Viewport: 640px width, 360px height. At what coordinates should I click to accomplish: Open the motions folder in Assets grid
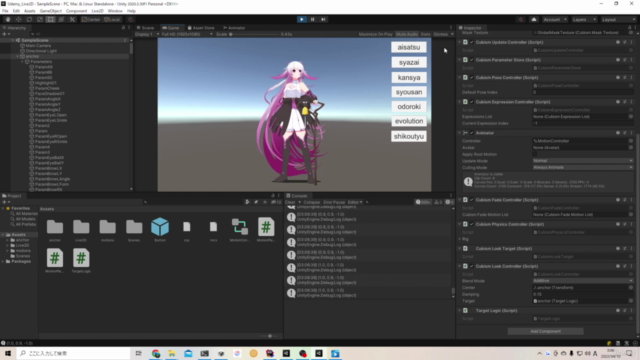click(x=107, y=229)
